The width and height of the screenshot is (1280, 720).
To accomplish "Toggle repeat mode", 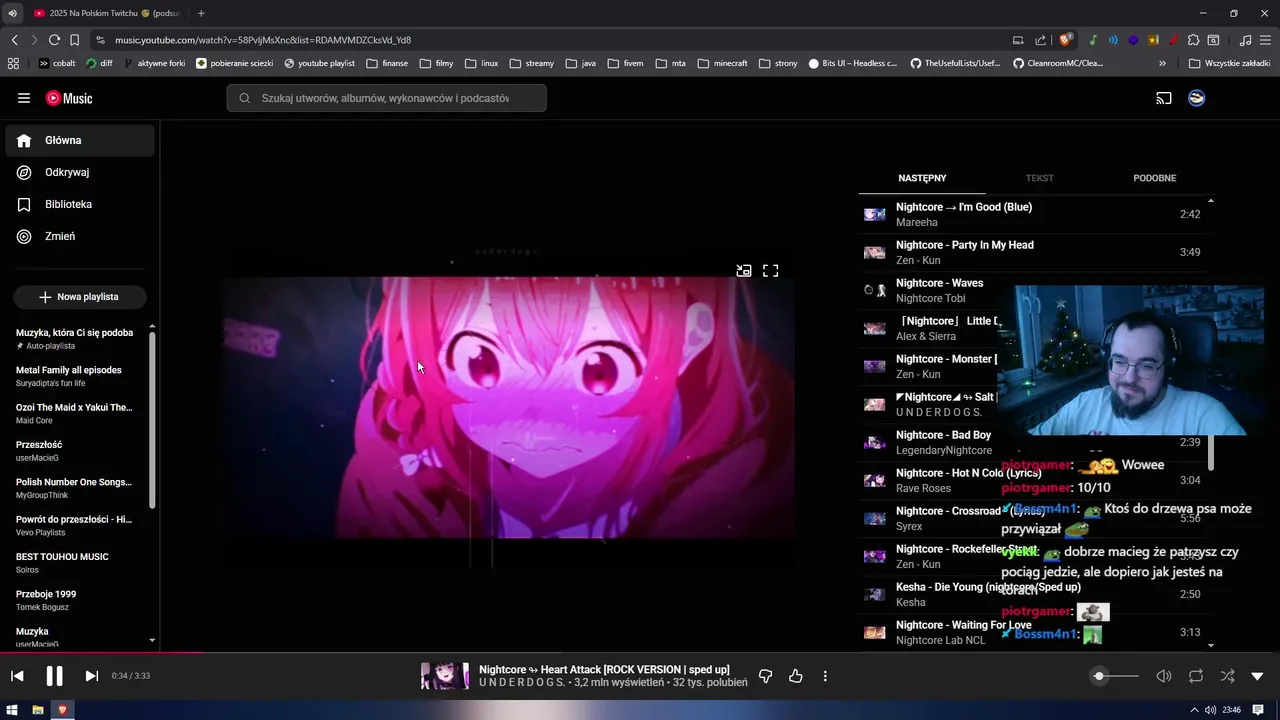I will [1196, 676].
